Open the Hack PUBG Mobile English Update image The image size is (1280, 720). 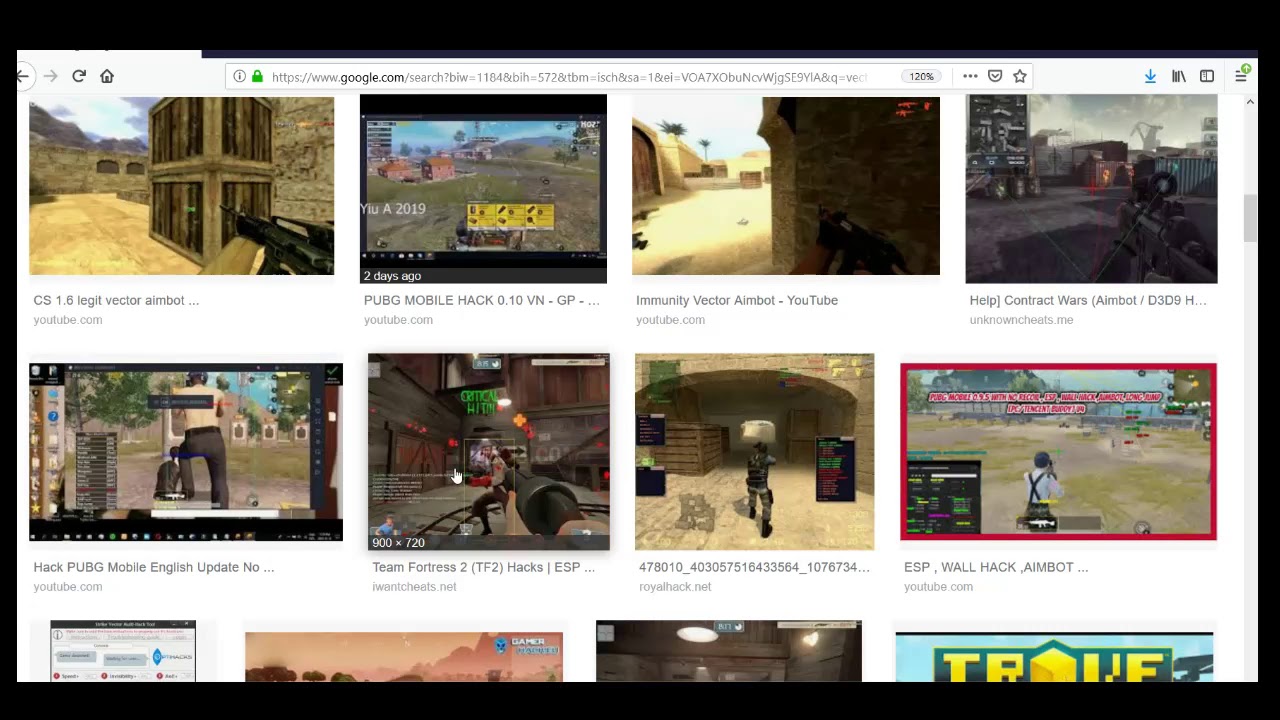pyautogui.click(x=186, y=452)
